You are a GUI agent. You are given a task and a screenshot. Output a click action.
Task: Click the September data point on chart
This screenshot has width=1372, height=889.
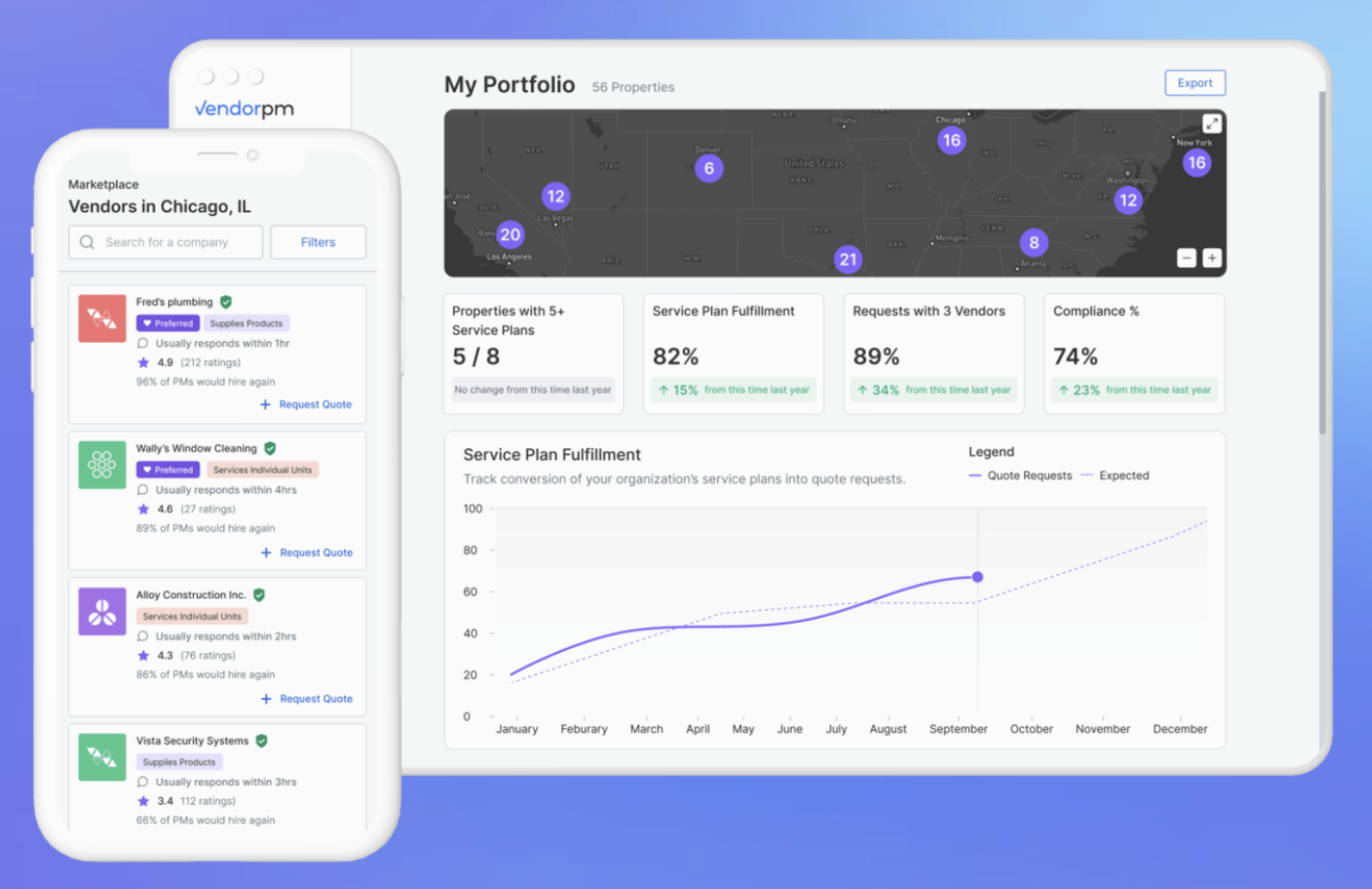(978, 577)
